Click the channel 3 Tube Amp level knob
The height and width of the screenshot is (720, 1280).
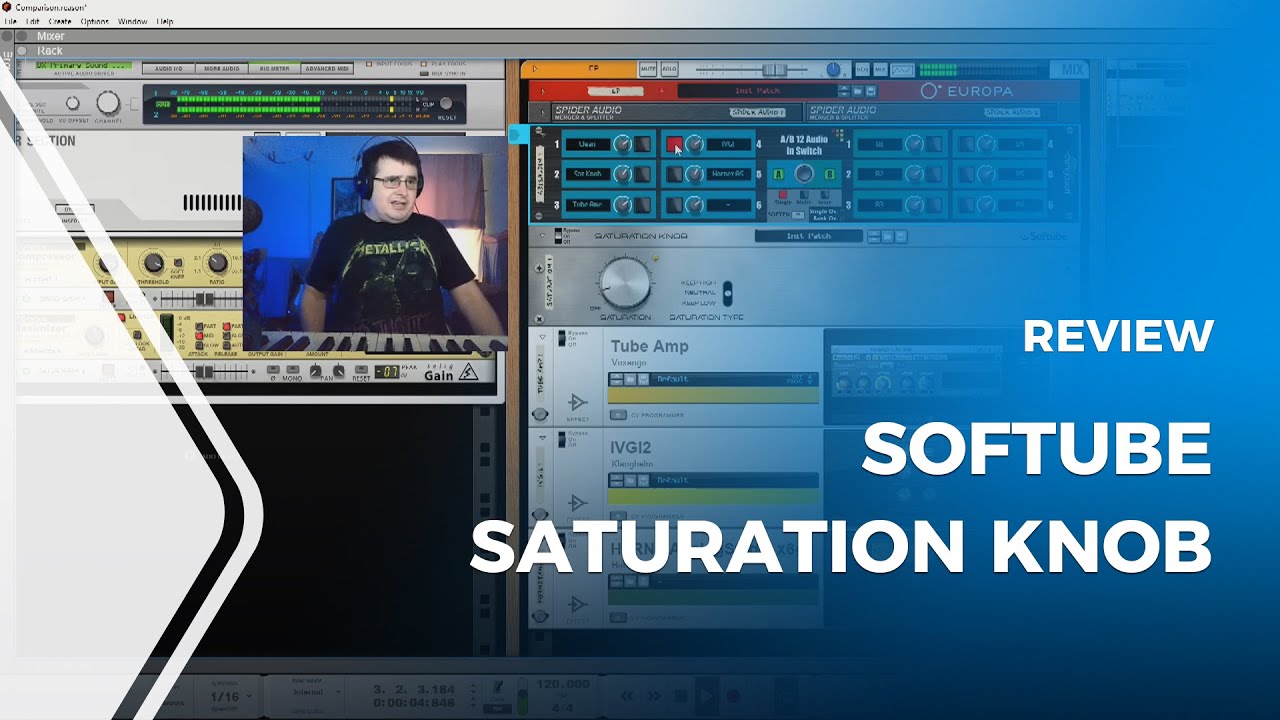[622, 204]
